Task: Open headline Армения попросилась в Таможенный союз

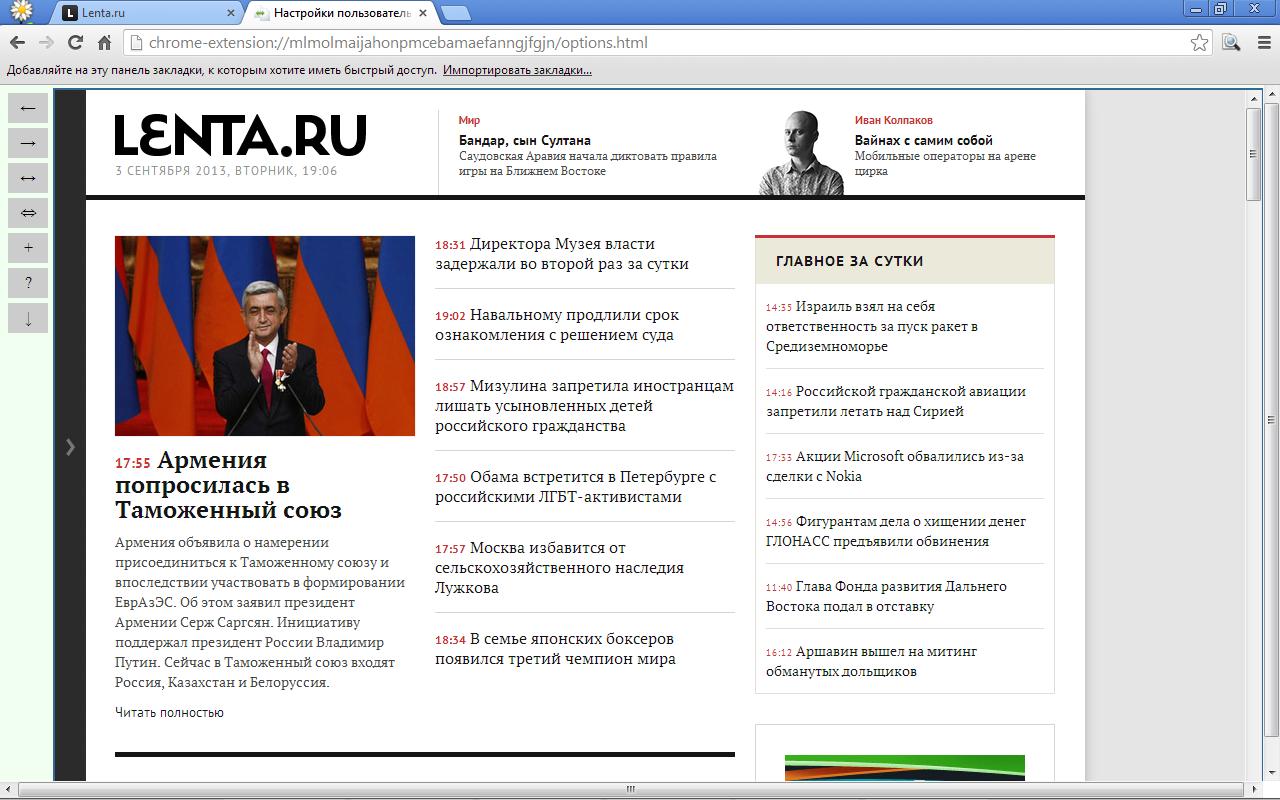Action: click(228, 485)
